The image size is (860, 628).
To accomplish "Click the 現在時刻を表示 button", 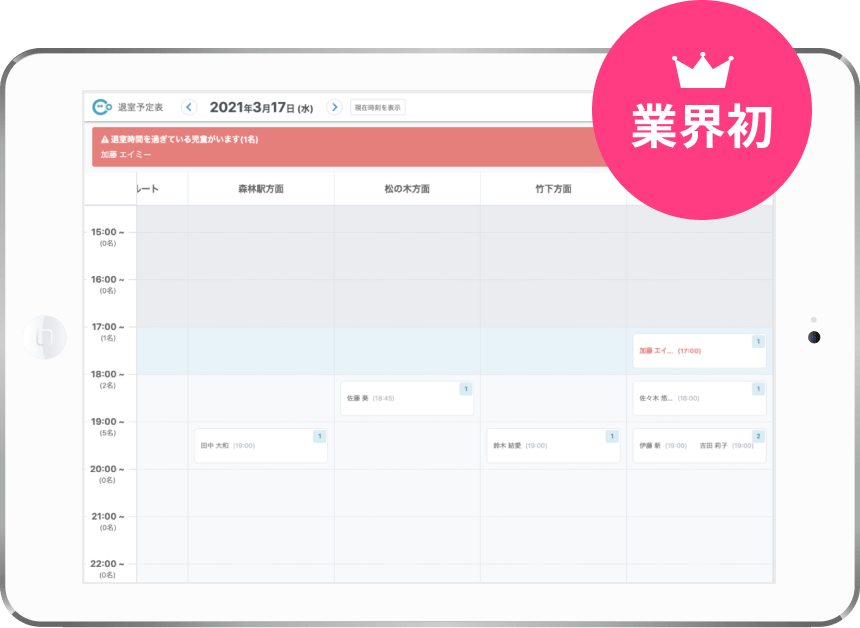I will [x=378, y=107].
